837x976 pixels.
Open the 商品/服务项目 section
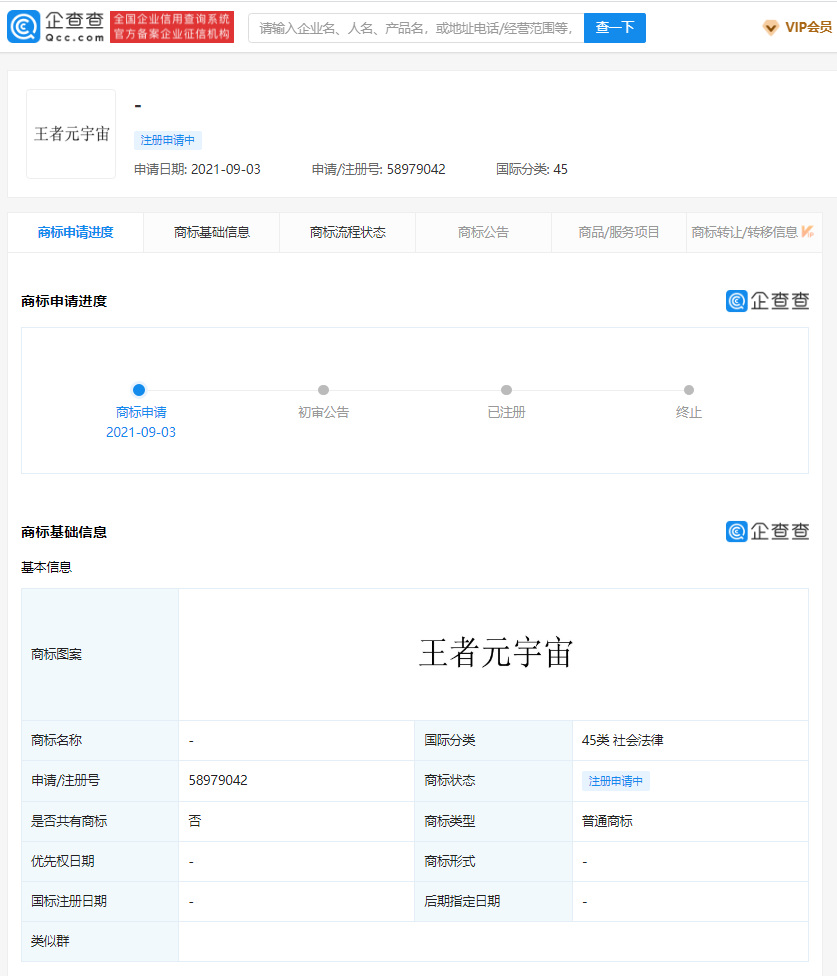point(619,231)
